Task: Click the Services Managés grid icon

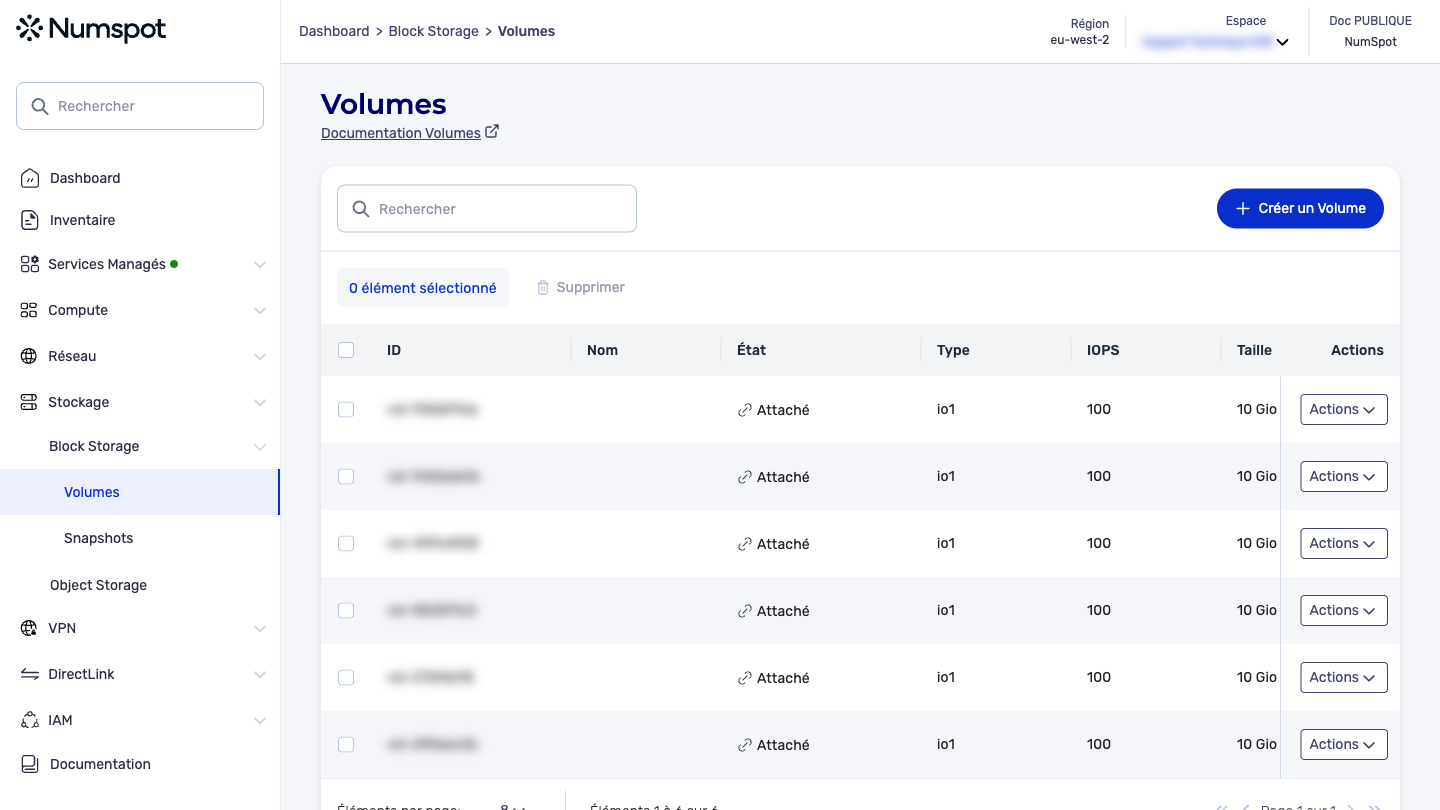Action: (30, 264)
